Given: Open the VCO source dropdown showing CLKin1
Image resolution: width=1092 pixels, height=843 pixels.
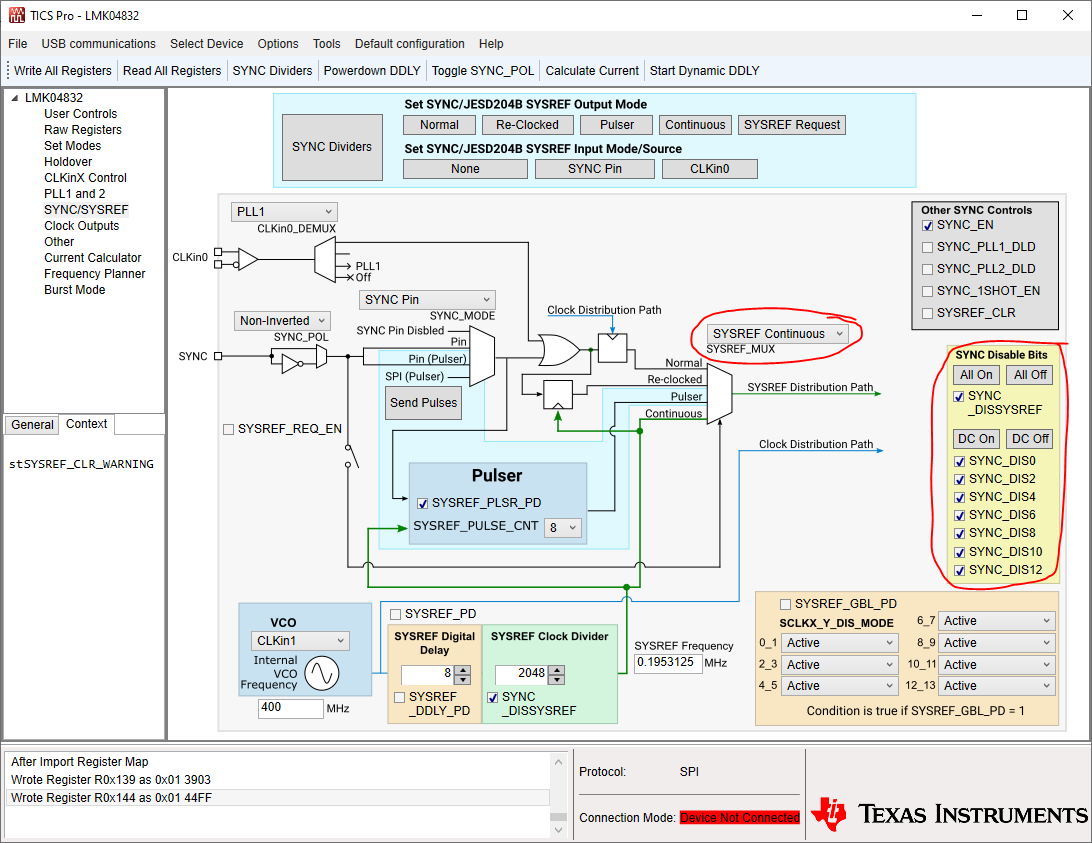Looking at the screenshot, I should 300,641.
